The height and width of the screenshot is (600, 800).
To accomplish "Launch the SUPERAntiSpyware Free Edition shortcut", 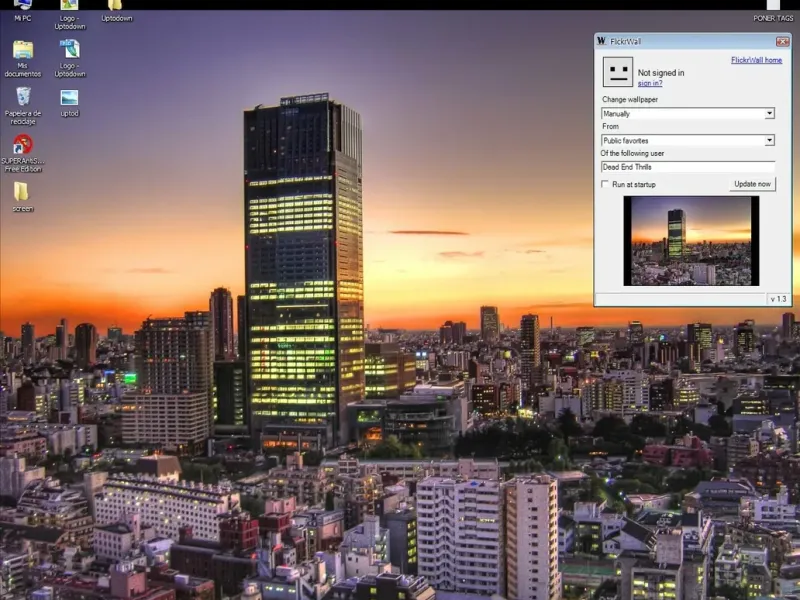I will pyautogui.click(x=22, y=145).
